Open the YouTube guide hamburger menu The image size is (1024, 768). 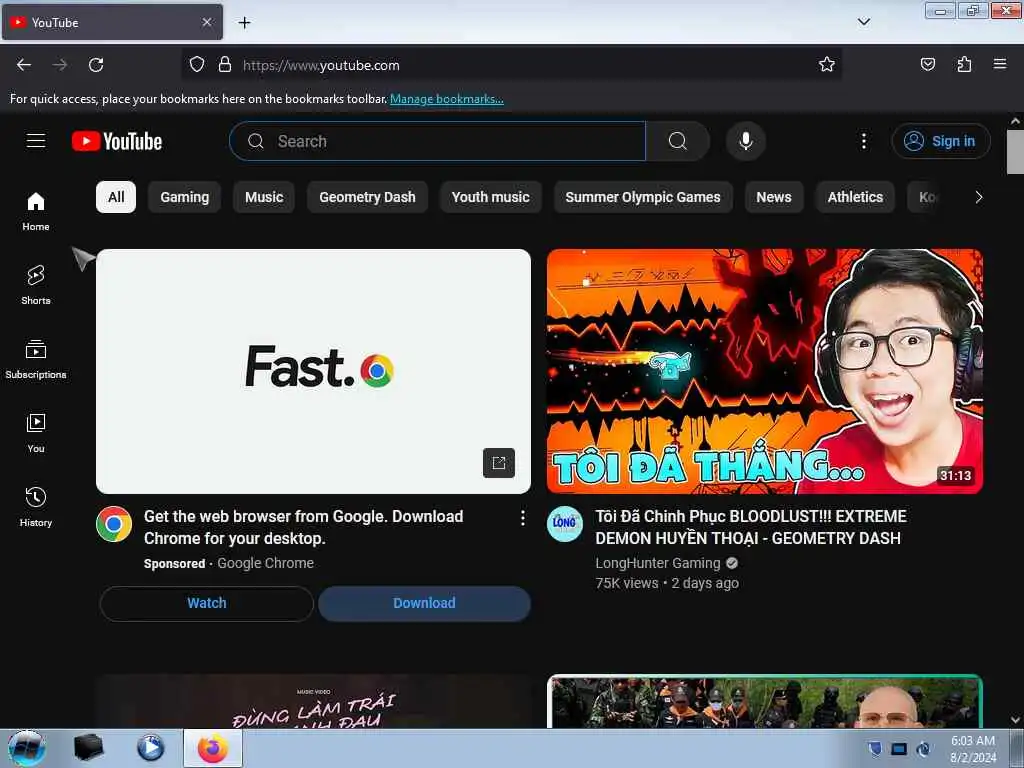pyautogui.click(x=36, y=141)
